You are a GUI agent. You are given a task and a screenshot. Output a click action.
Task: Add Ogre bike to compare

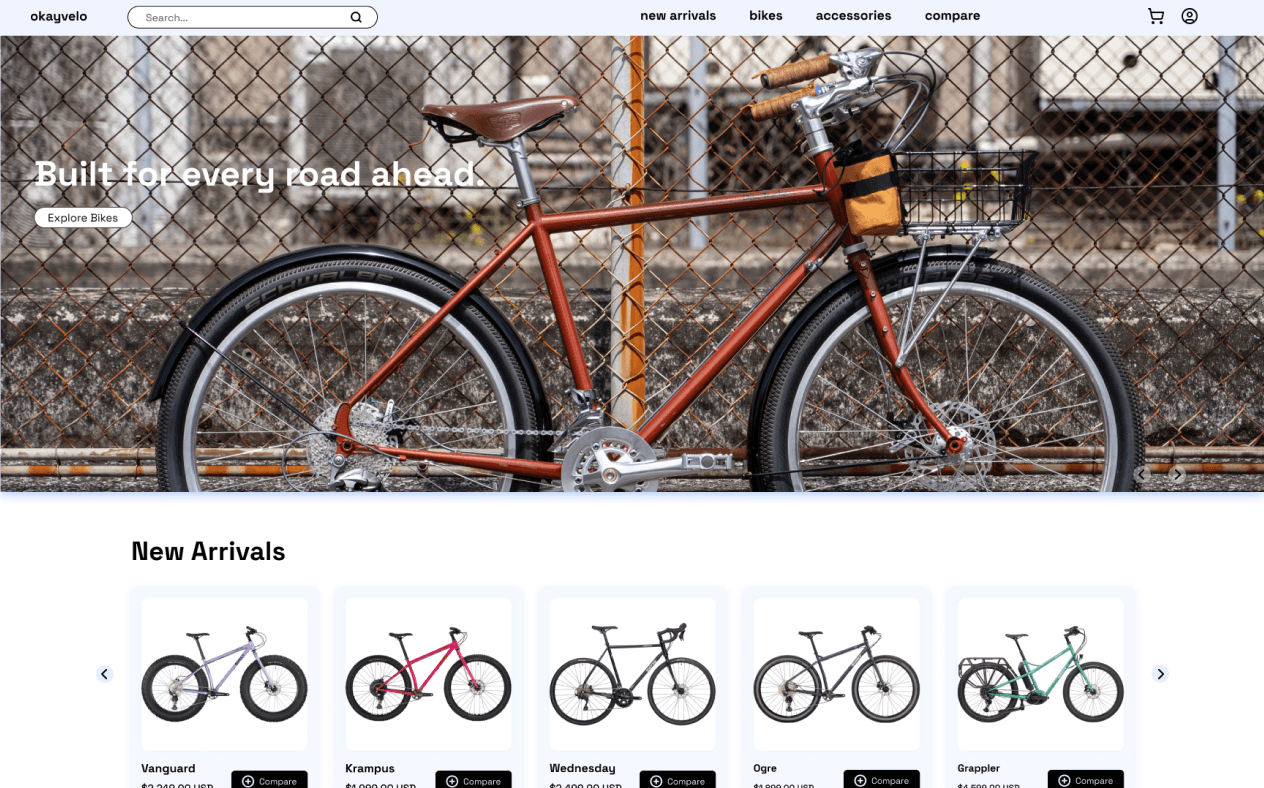(881, 780)
